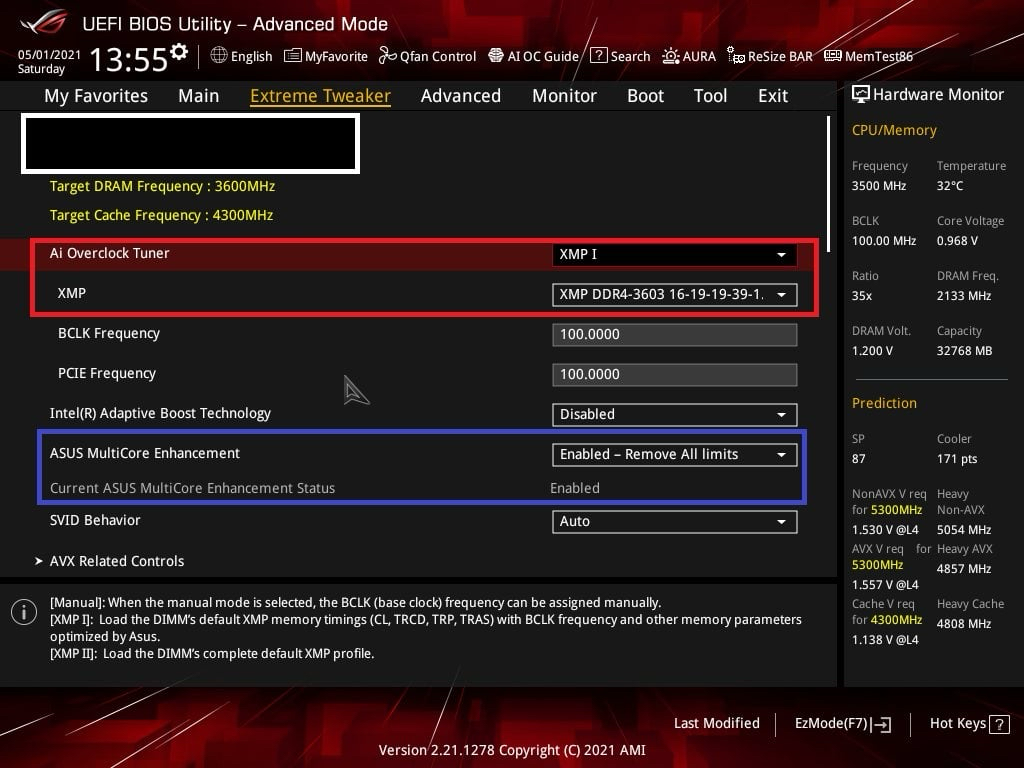Click the info icon beside help text
Image resolution: width=1024 pixels, height=768 pixels.
click(24, 612)
